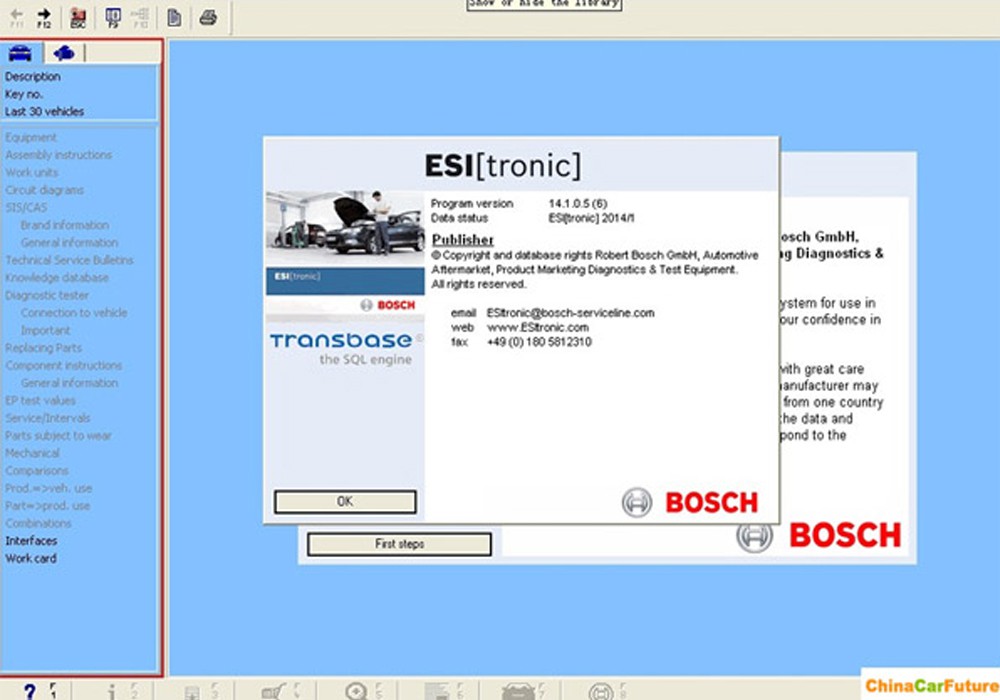Click the forward arrow F12 toolbar icon
Viewport: 1000px width, 700px height.
pyautogui.click(x=43, y=17)
